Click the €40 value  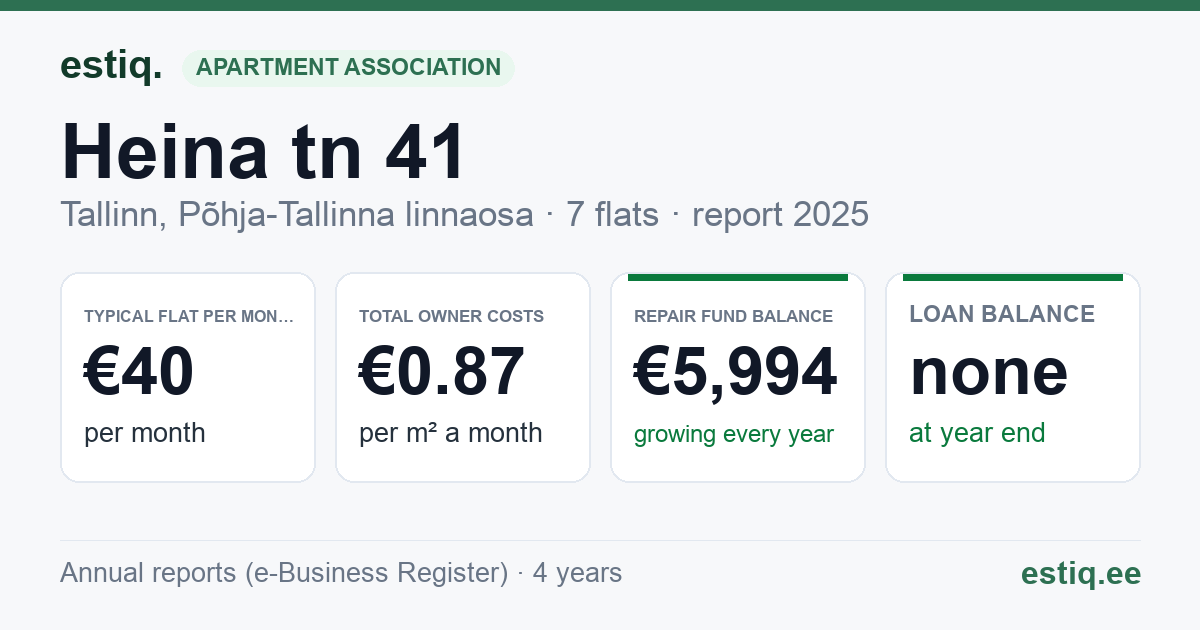coord(139,372)
